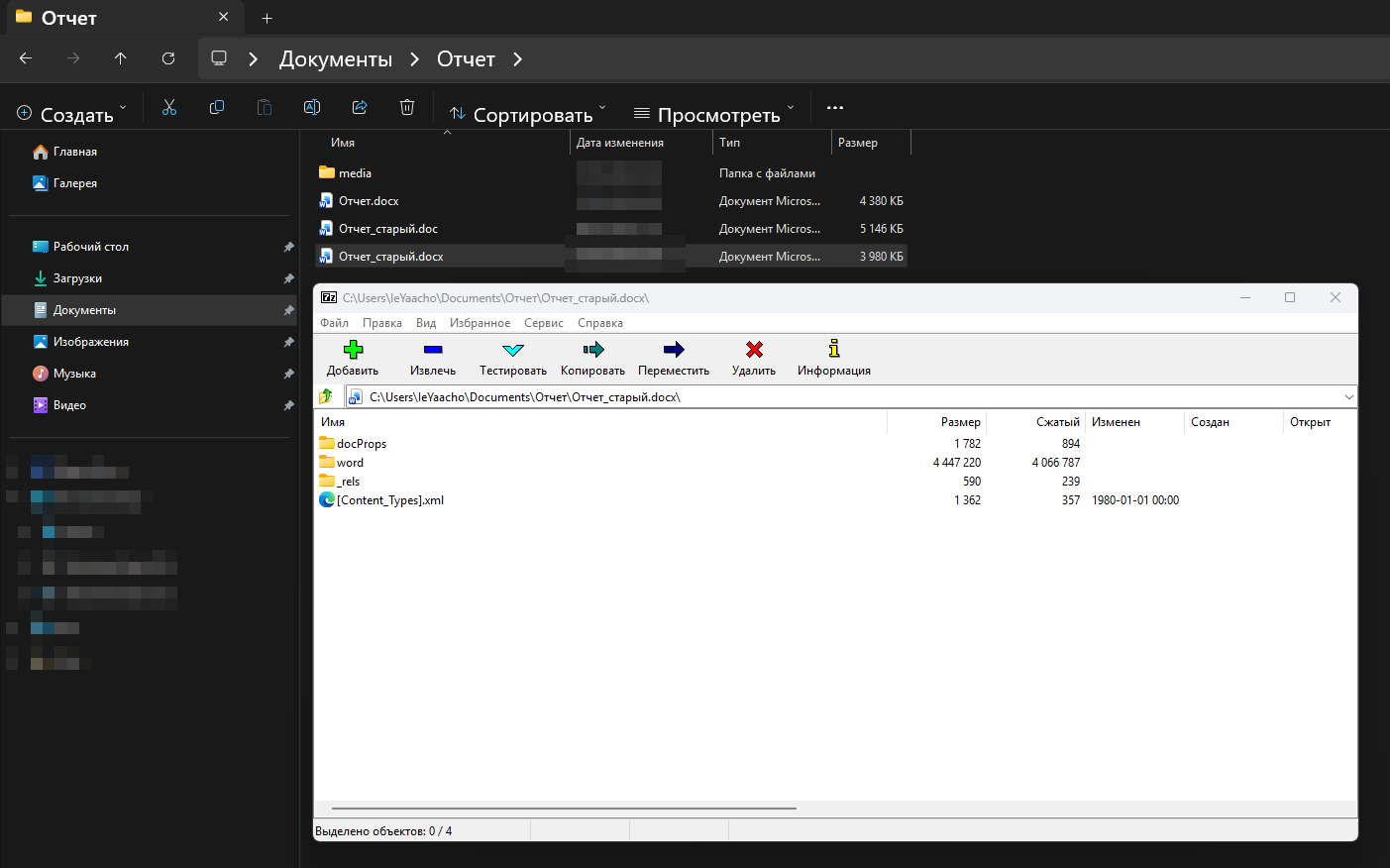The height and width of the screenshot is (868, 1390).
Task: Open Загрузки in the Explorer sidebar
Action: tap(77, 278)
